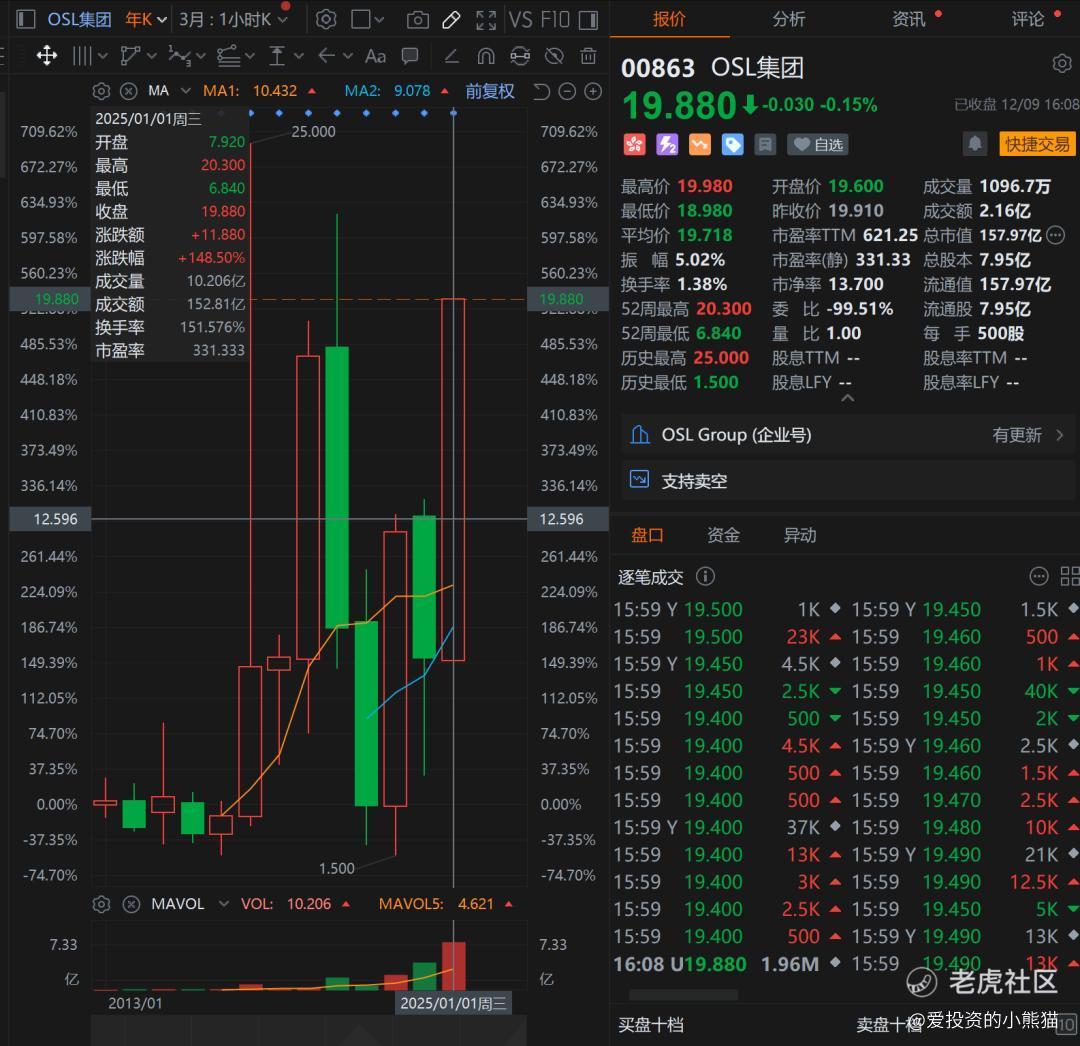Screen dimensions: 1080x1046
Task: Click the purple lightning badge icon
Action: (667, 145)
